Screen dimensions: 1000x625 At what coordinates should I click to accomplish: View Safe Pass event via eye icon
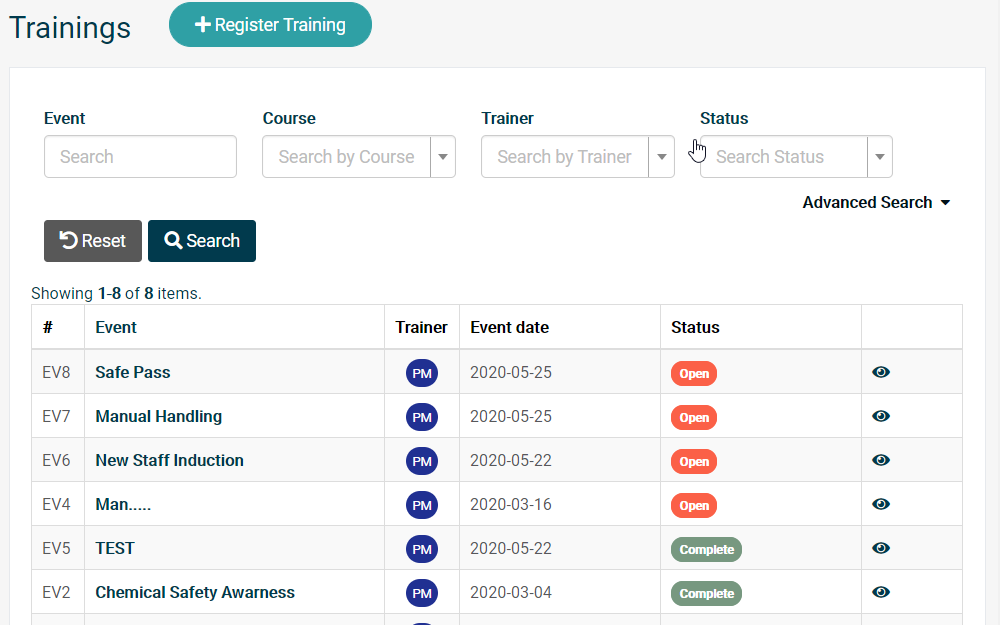(881, 372)
